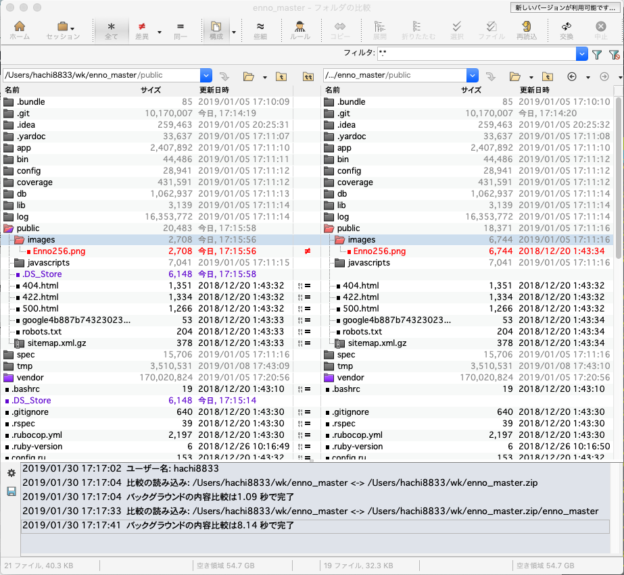Click the Swap (交換) sides icon
This screenshot has width=624, height=575.
click(x=566, y=28)
